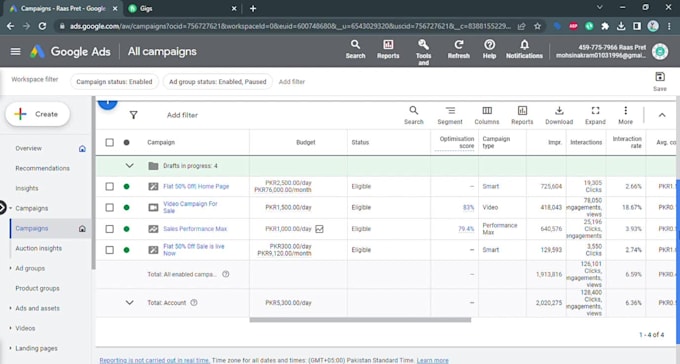The height and width of the screenshot is (364, 680).
Task: Open Recommendations in the sidebar
Action: 42,168
